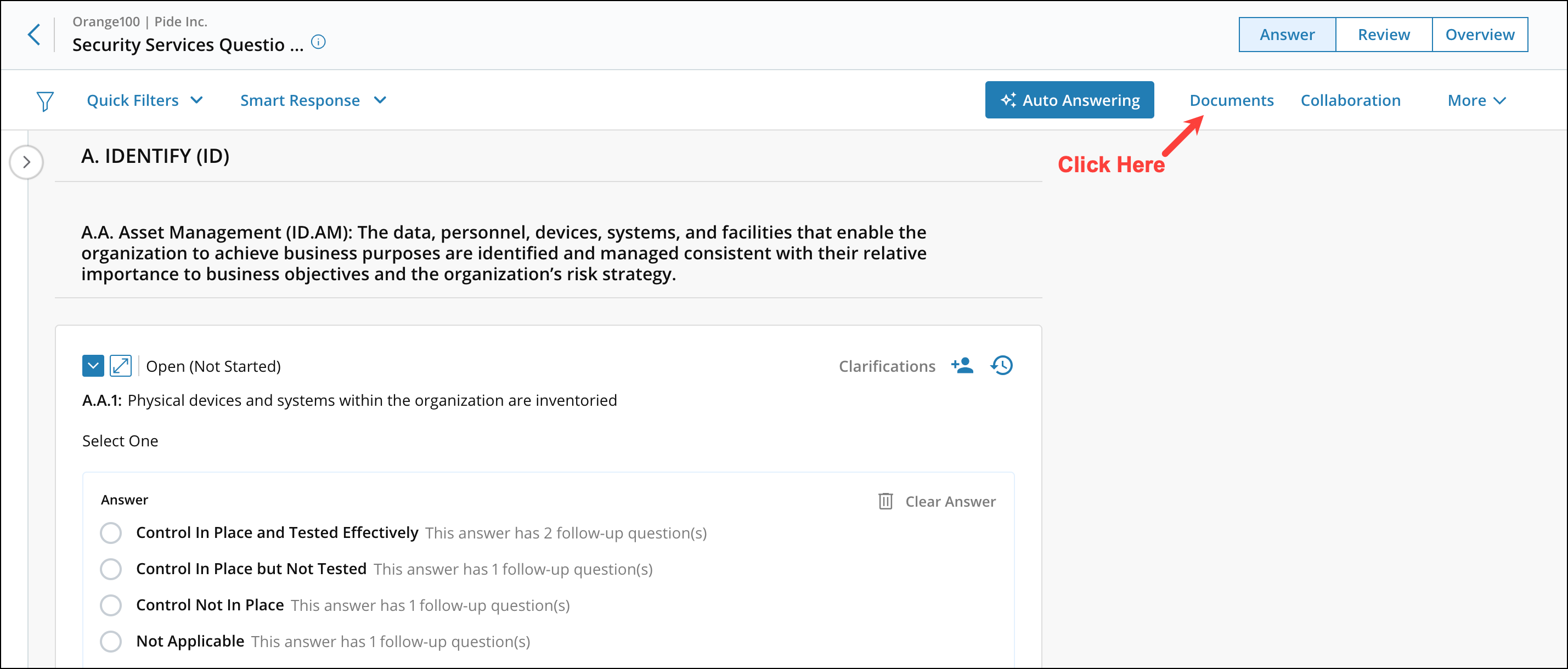1568x669 pixels.
Task: Click the A. IDENTIFY (ID) section heading
Action: pyautogui.click(x=155, y=156)
